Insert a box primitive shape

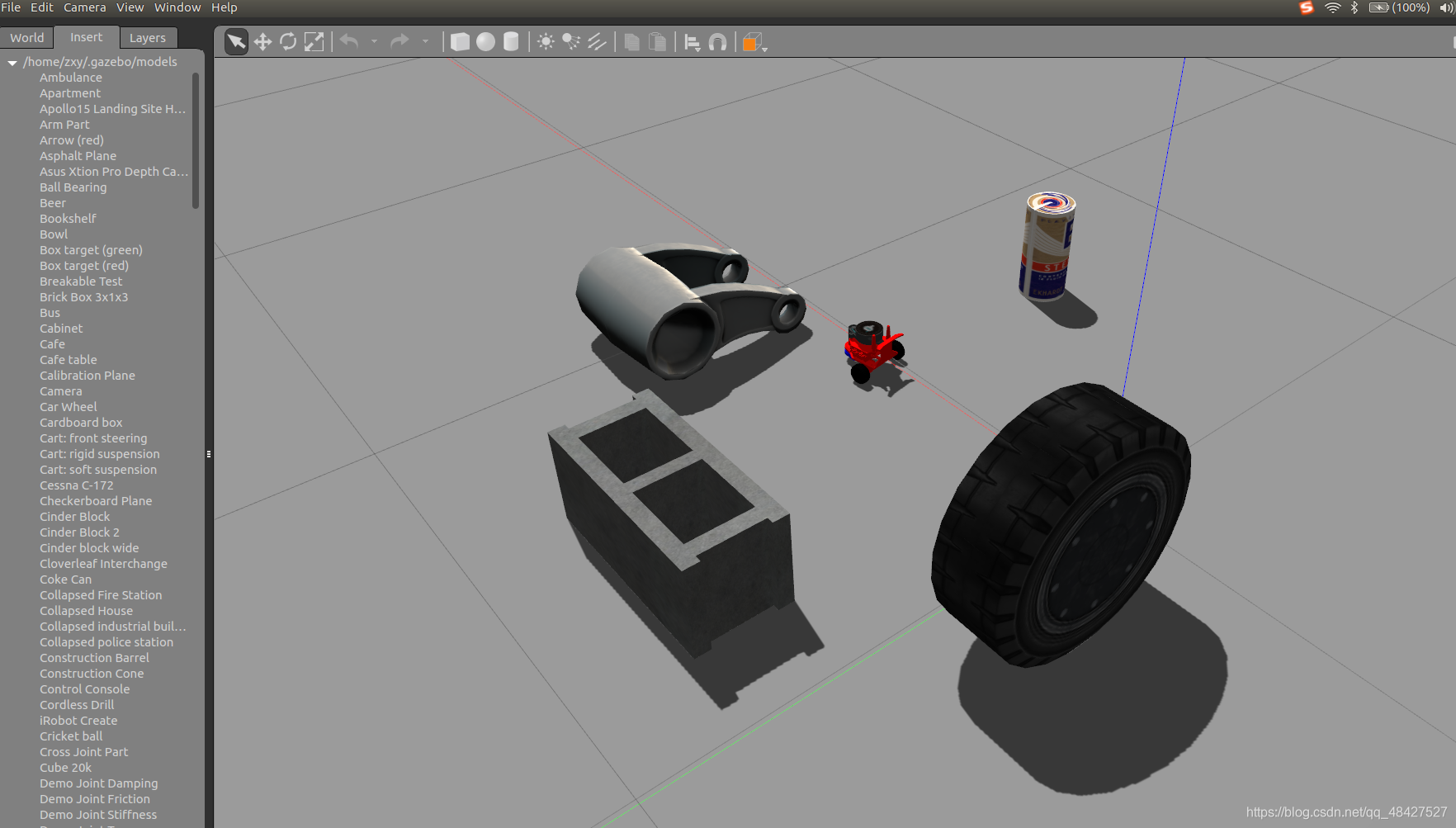pos(460,42)
